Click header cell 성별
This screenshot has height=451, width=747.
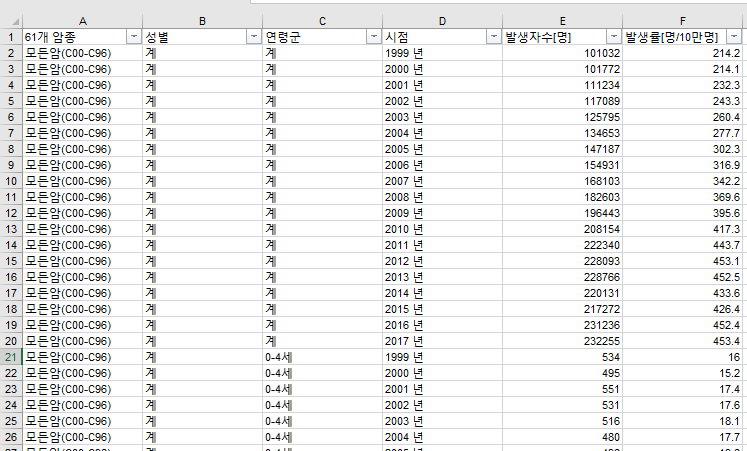point(202,37)
